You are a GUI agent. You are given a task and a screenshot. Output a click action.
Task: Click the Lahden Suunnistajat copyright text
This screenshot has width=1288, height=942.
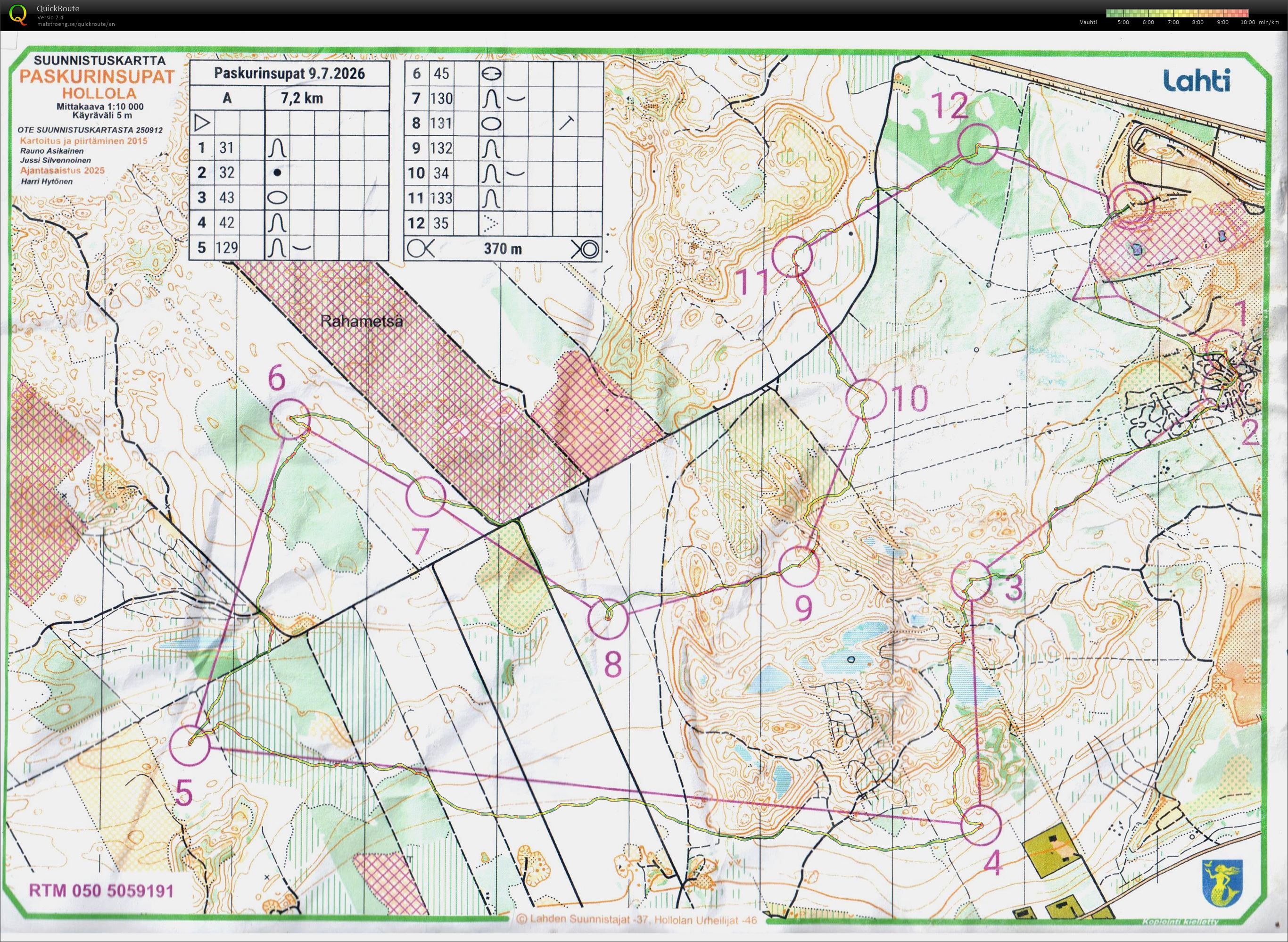tap(637, 919)
